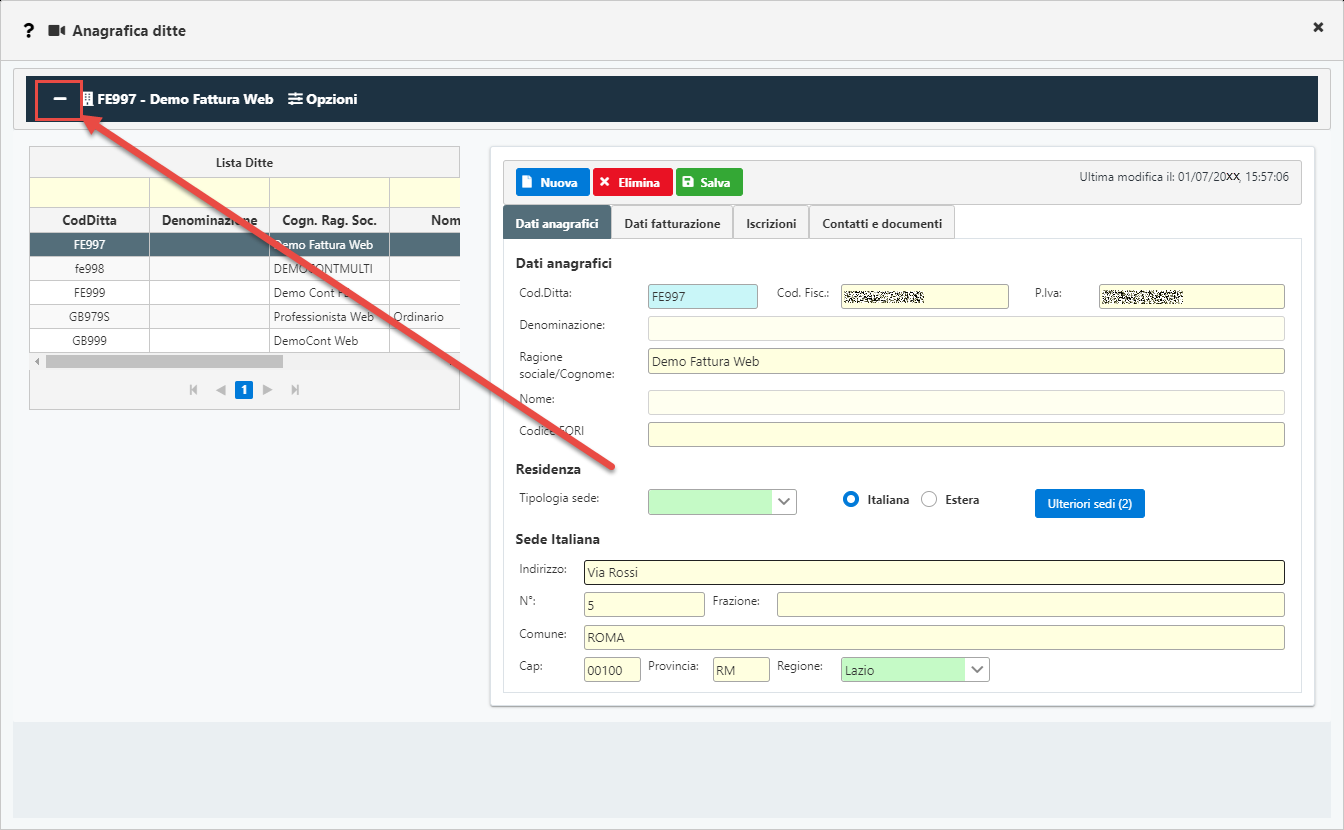The width and height of the screenshot is (1344, 830).
Task: Switch to the Dati fatturazione tab
Action: click(672, 224)
